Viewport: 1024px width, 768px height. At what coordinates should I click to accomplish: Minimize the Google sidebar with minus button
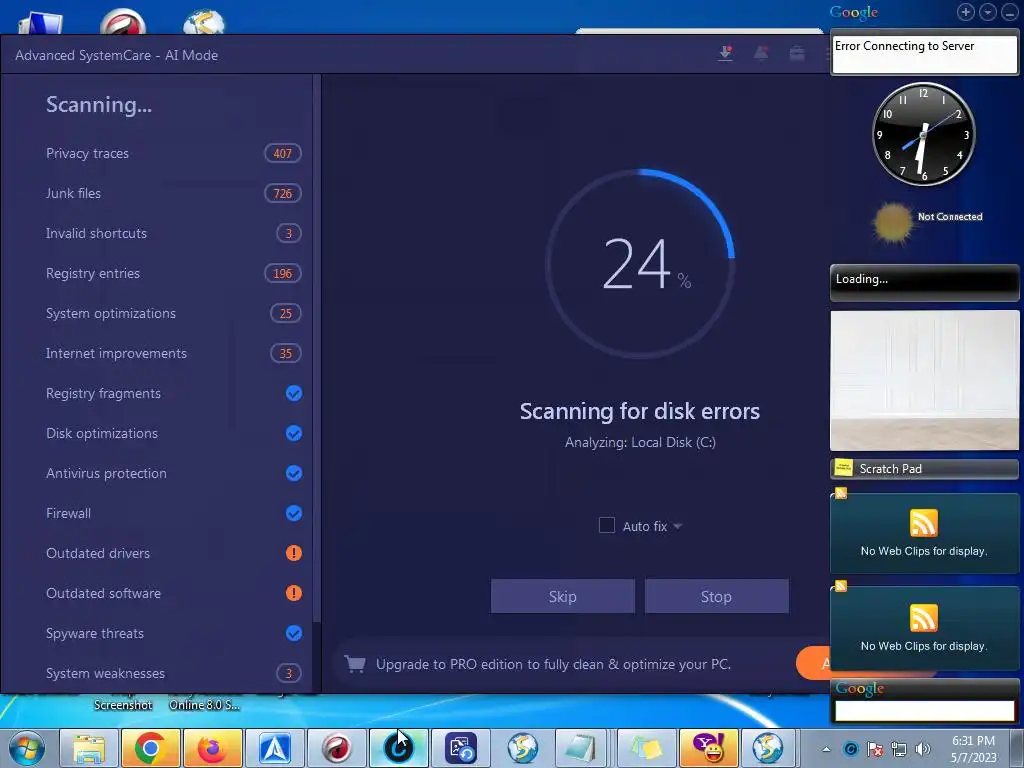[x=1009, y=12]
